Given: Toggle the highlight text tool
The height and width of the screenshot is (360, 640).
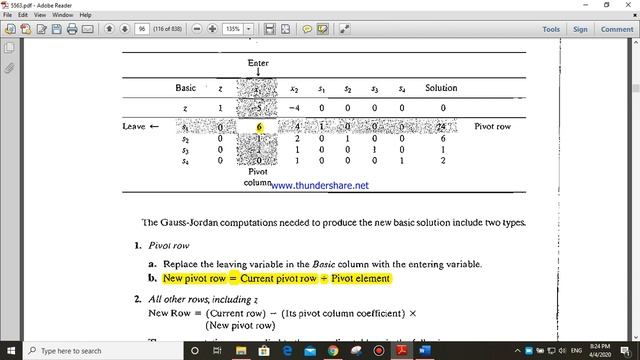Looking at the screenshot, I should pyautogui.click(x=322, y=29).
